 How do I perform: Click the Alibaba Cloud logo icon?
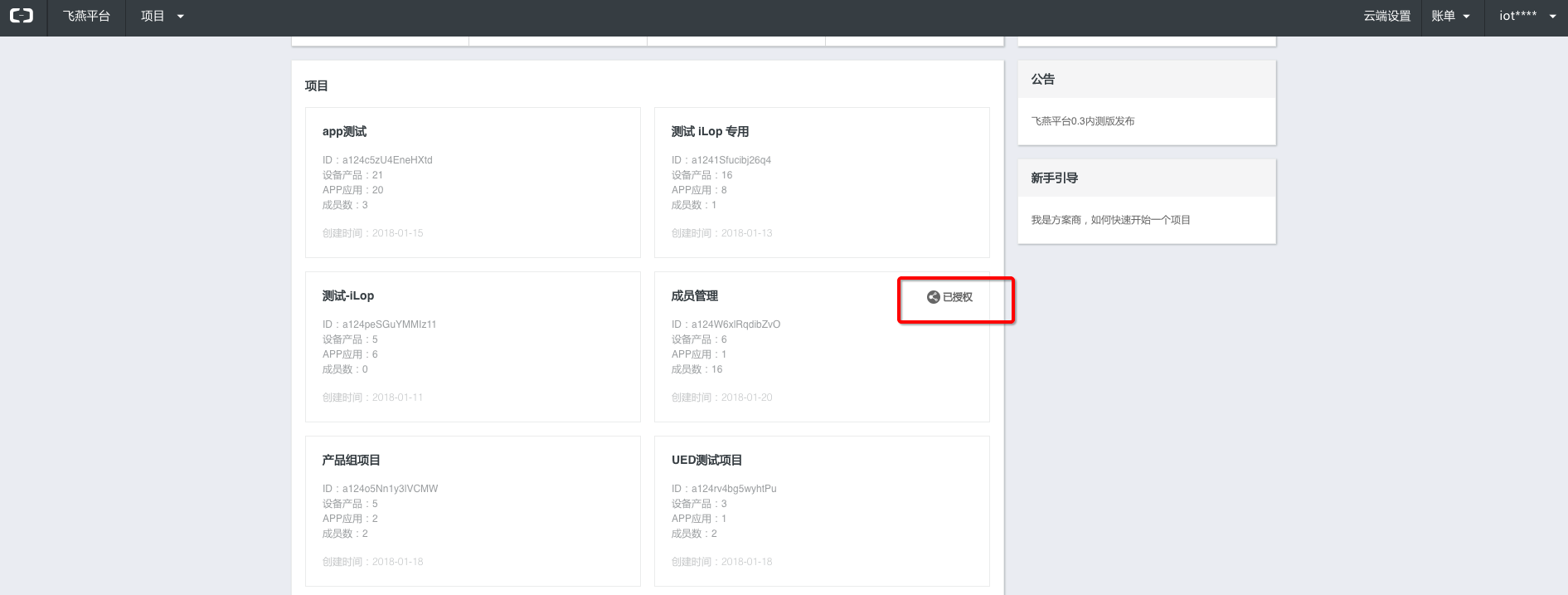click(22, 16)
